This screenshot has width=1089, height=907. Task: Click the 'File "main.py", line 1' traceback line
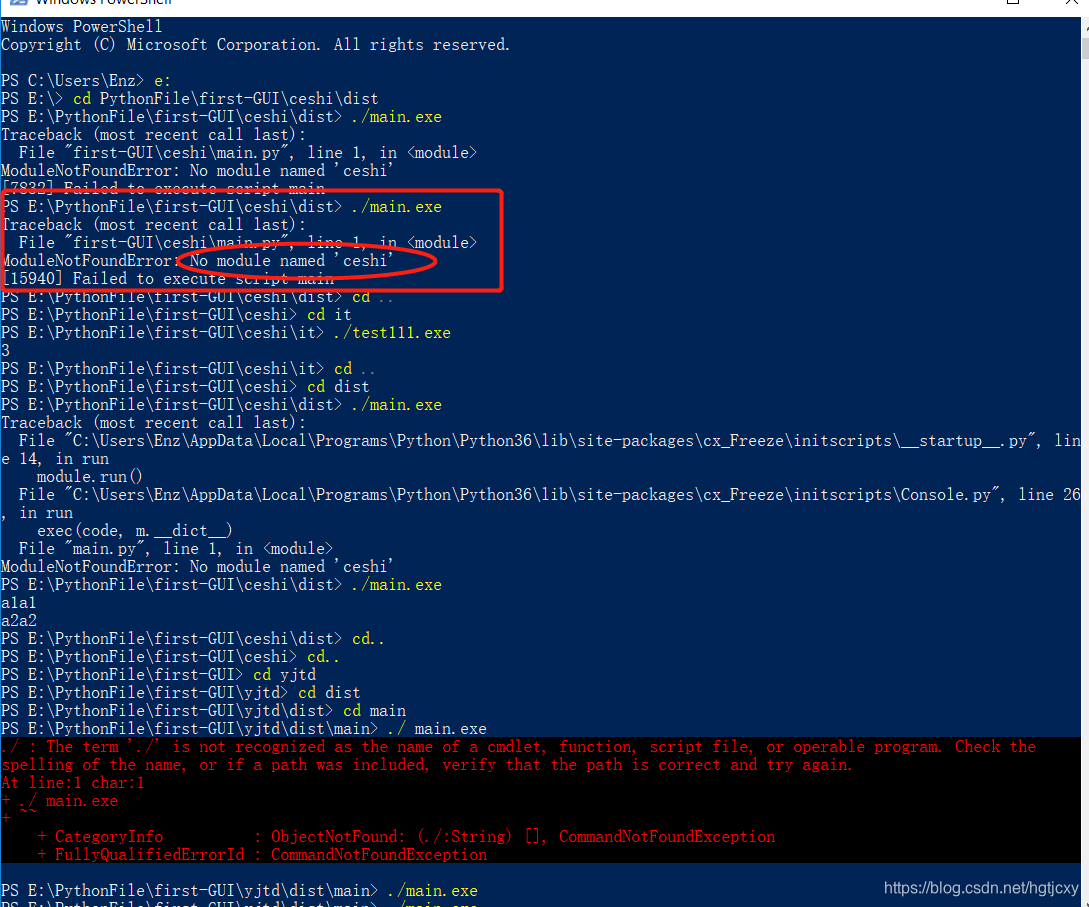[176, 549]
